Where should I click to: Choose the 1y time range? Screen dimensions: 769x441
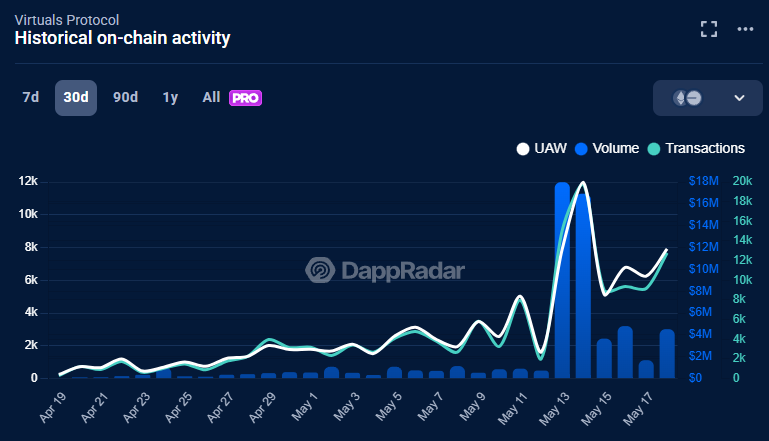point(170,98)
